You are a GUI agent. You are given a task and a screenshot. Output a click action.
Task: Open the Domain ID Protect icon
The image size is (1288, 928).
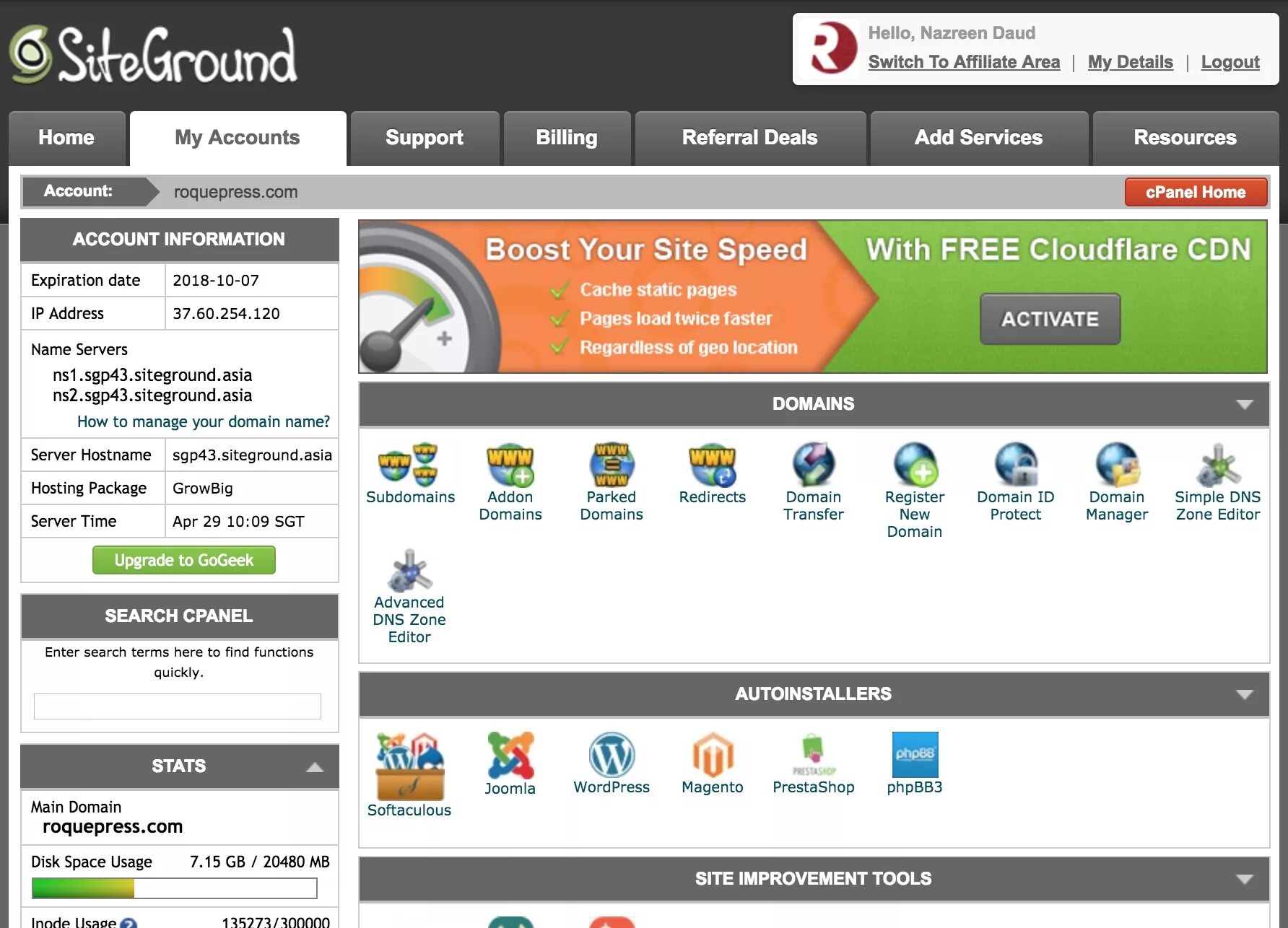pyautogui.click(x=1015, y=463)
